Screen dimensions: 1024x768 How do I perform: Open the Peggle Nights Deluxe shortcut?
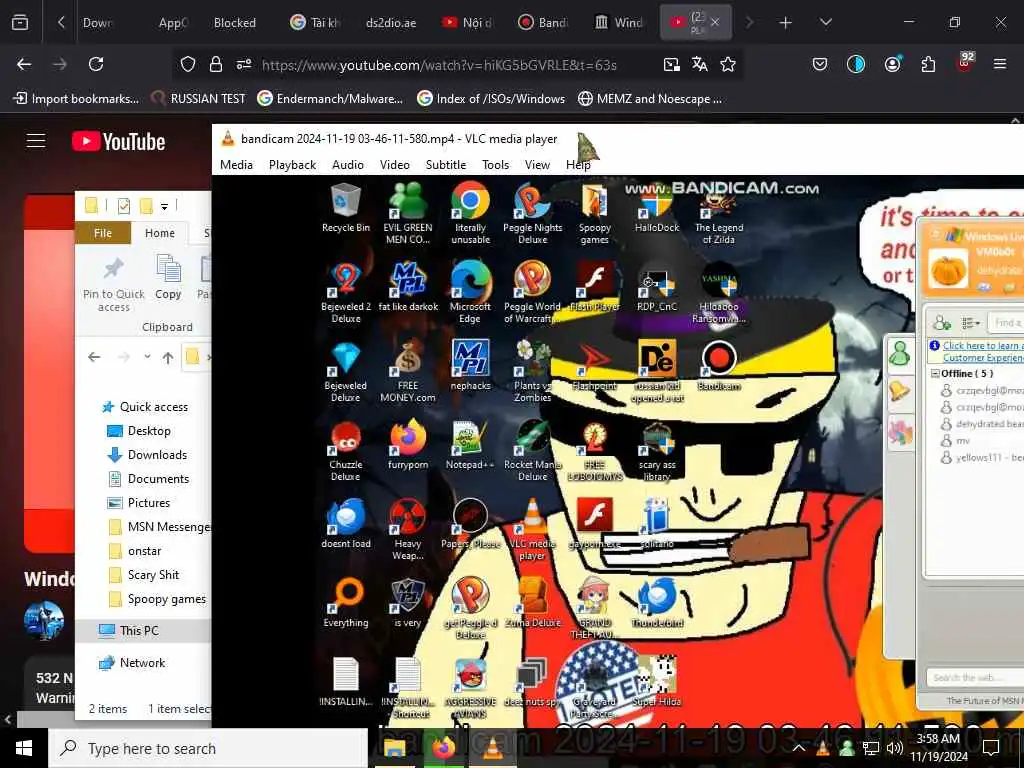click(x=532, y=213)
